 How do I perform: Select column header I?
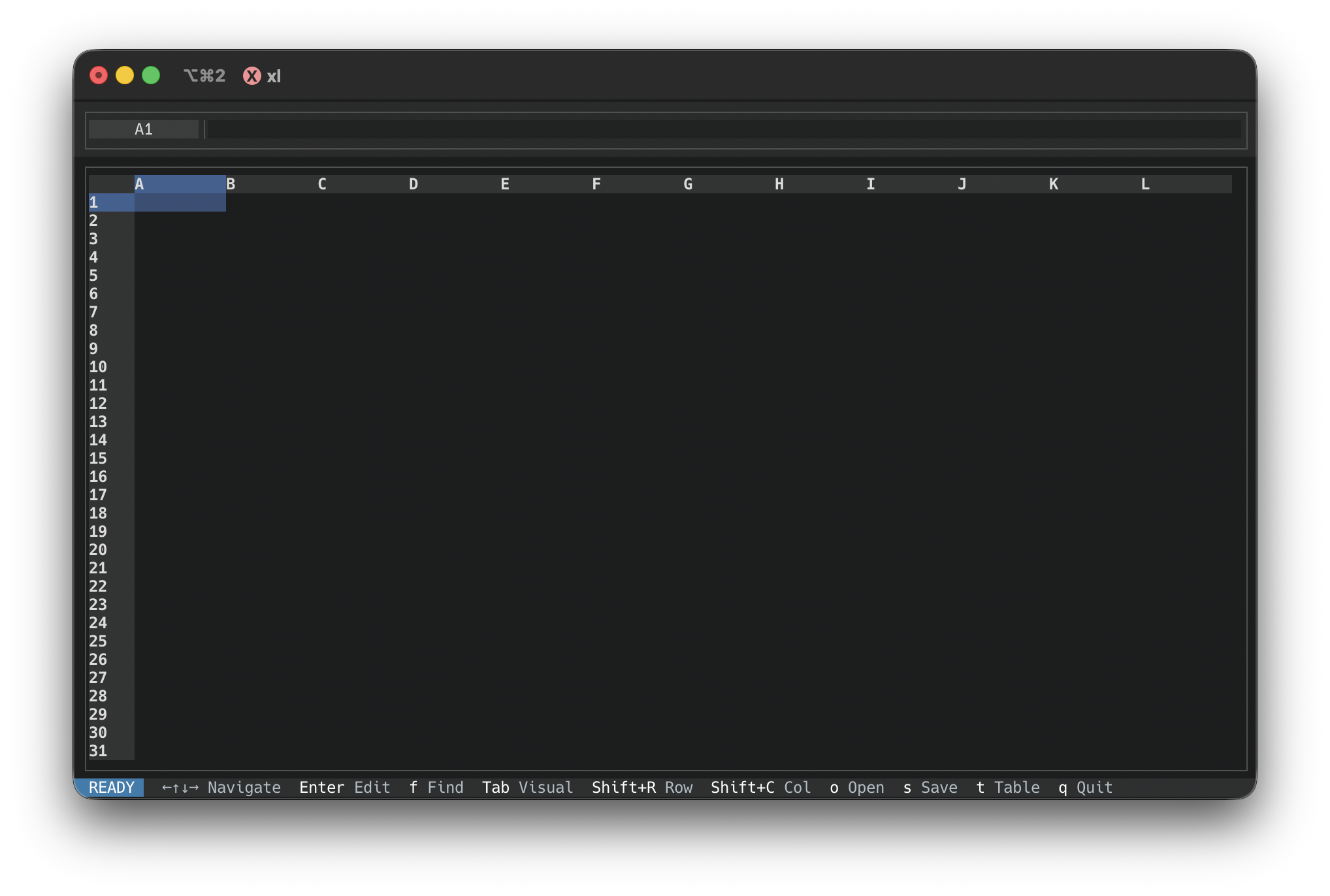(x=912, y=184)
